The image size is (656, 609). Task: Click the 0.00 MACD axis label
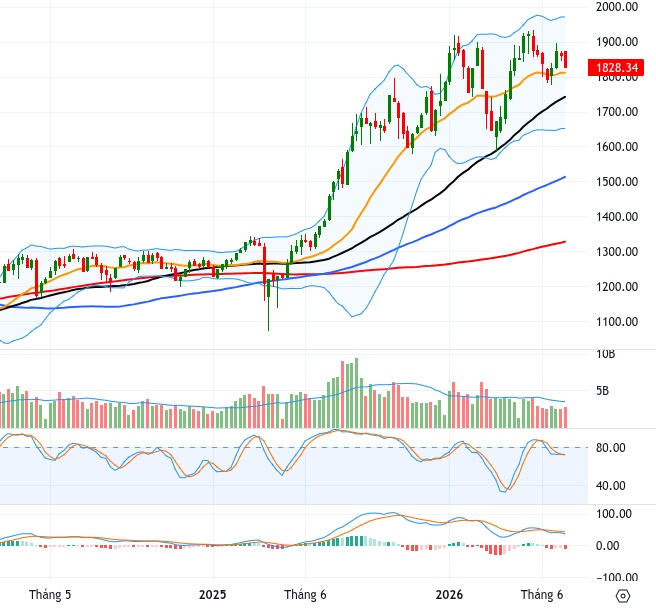(x=607, y=545)
